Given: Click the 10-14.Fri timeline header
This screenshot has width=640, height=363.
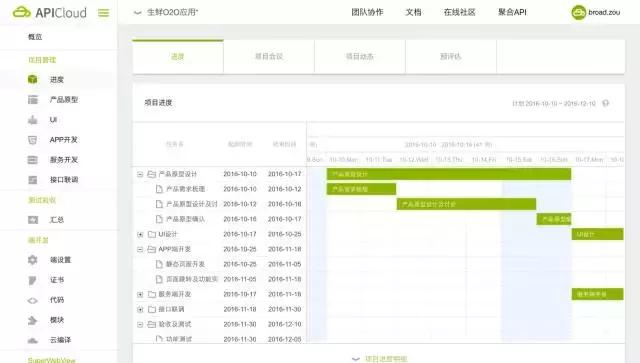Looking at the screenshot, I should [x=484, y=160].
